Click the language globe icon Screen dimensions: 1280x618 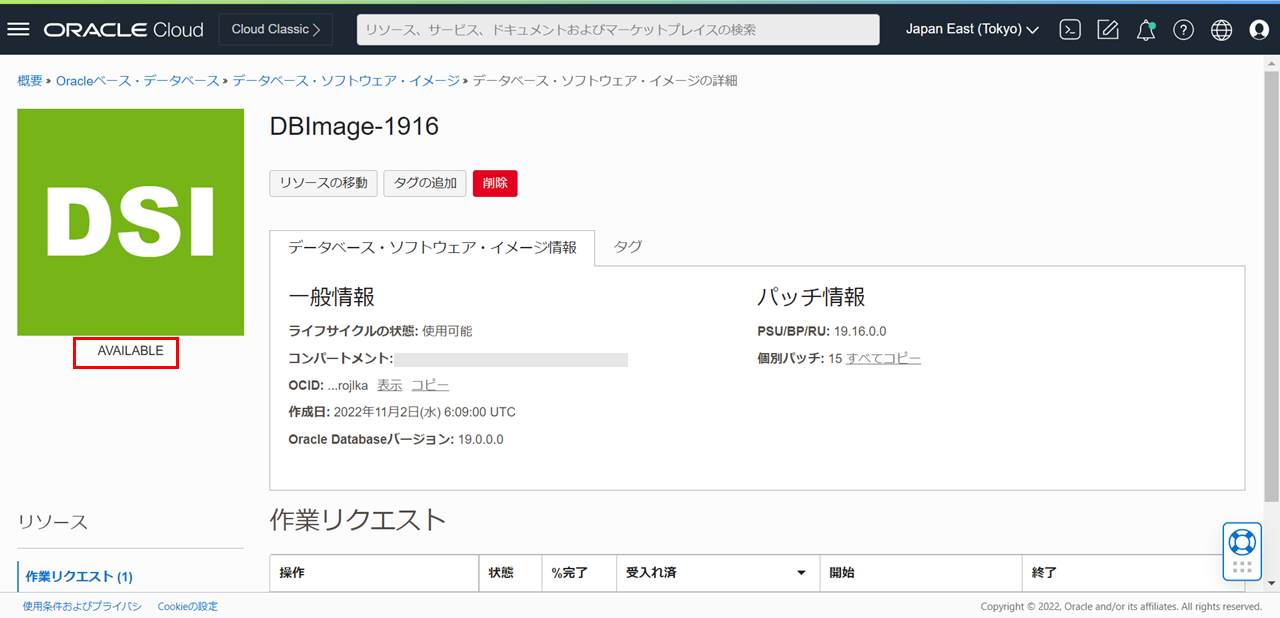tap(1221, 29)
